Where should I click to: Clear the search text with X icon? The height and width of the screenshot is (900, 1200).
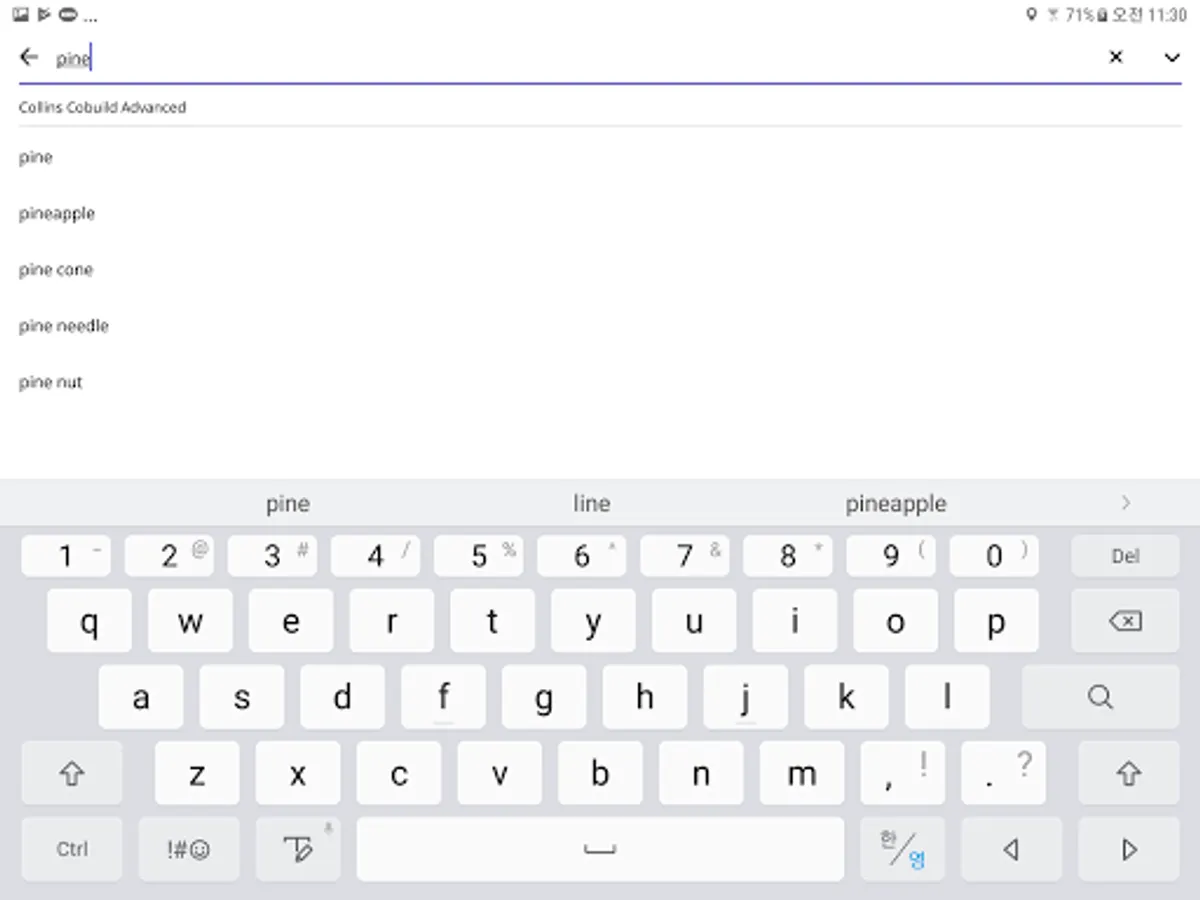point(1116,57)
